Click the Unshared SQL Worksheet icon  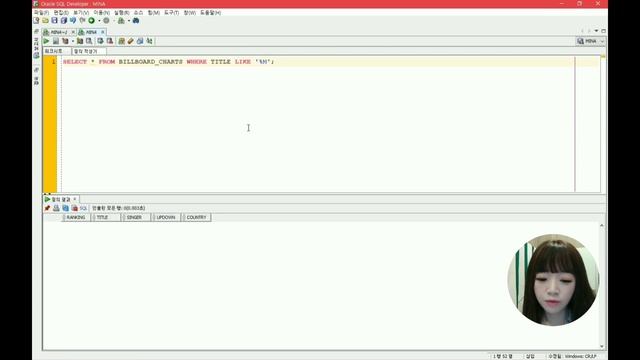(121, 41)
